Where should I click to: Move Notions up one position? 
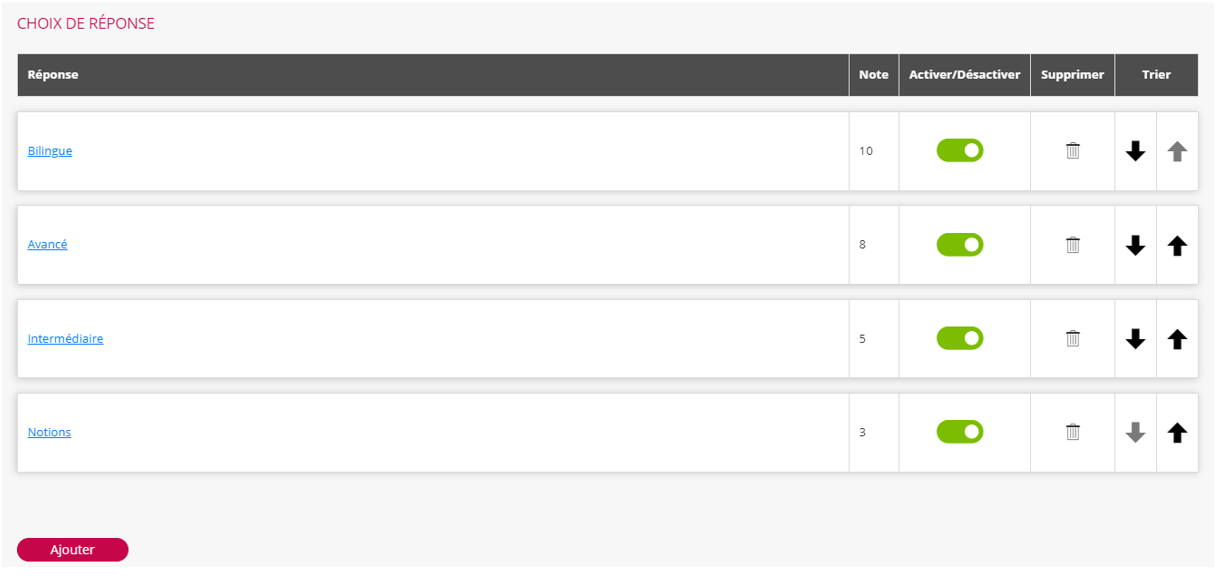pos(1177,432)
